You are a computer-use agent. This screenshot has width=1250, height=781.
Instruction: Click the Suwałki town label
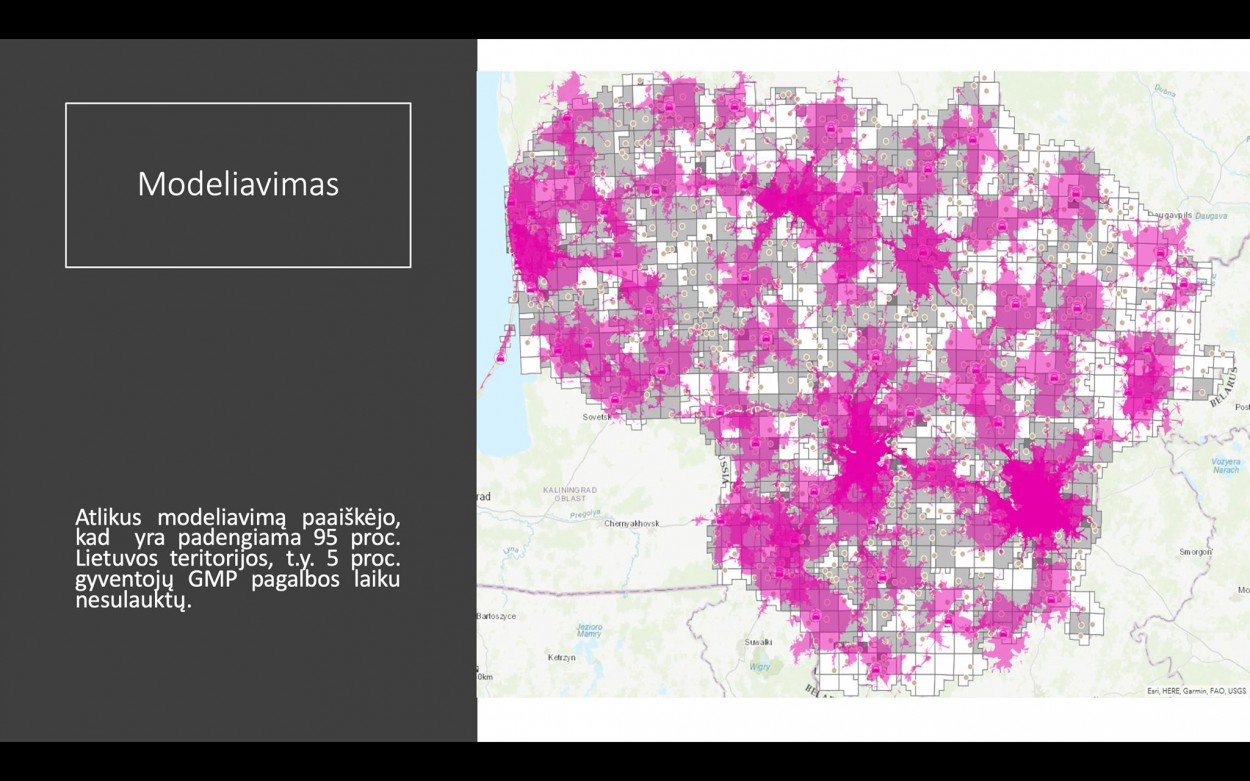pos(759,642)
